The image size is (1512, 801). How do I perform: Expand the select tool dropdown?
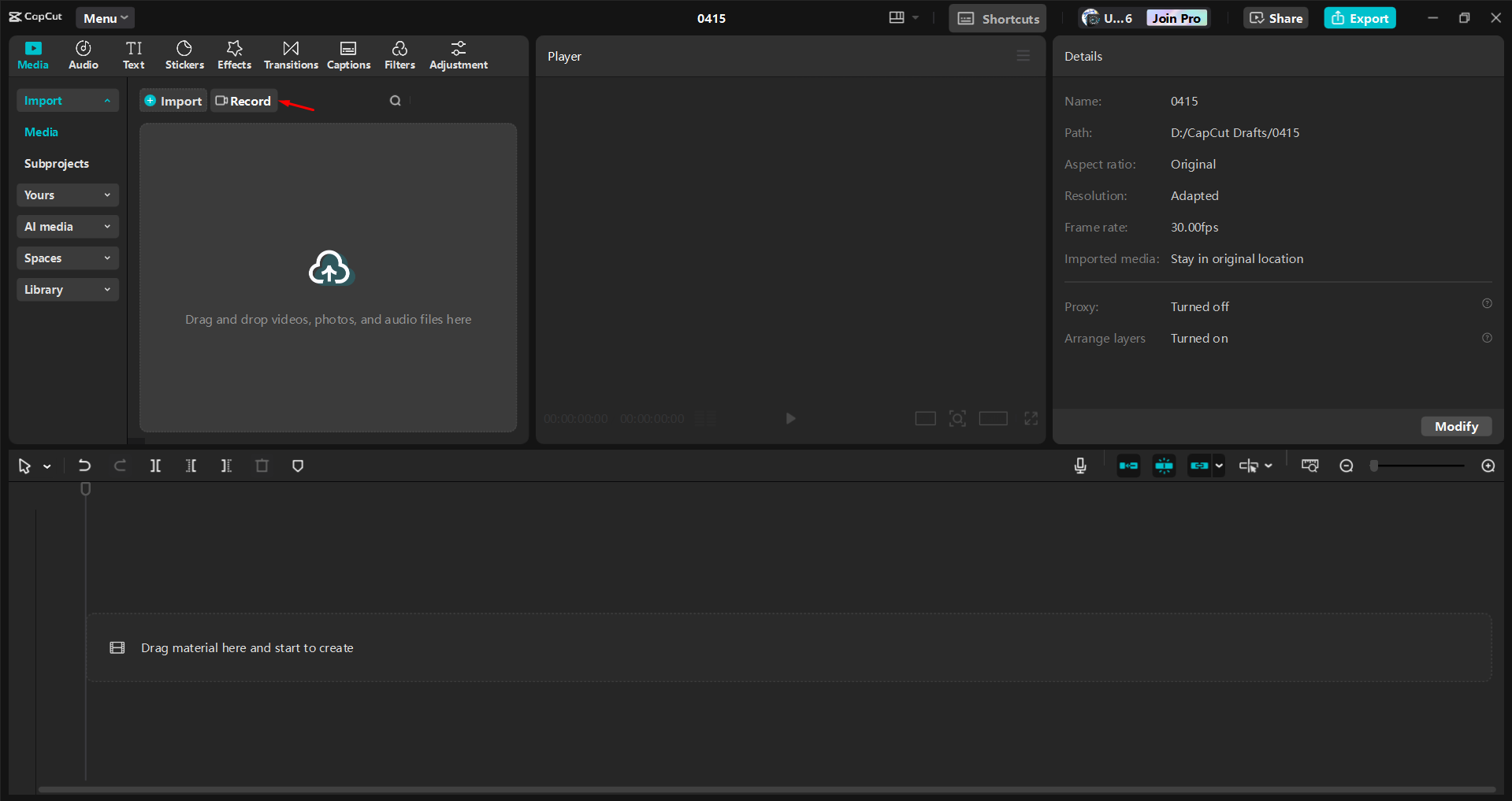click(46, 465)
